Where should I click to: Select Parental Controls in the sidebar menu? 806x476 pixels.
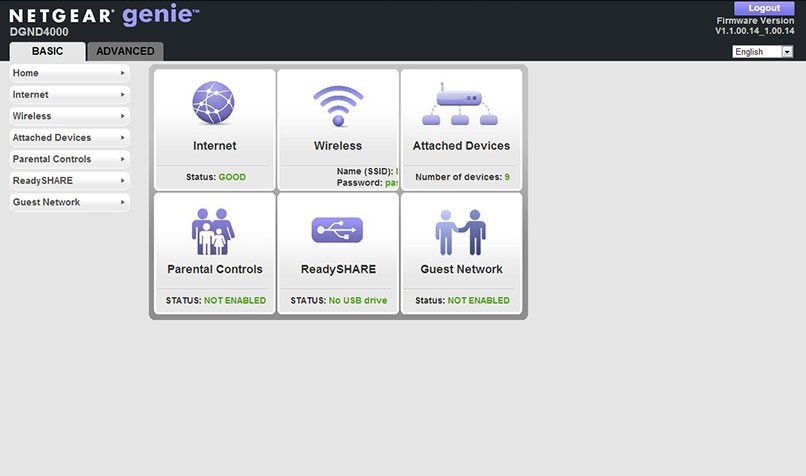click(69, 159)
